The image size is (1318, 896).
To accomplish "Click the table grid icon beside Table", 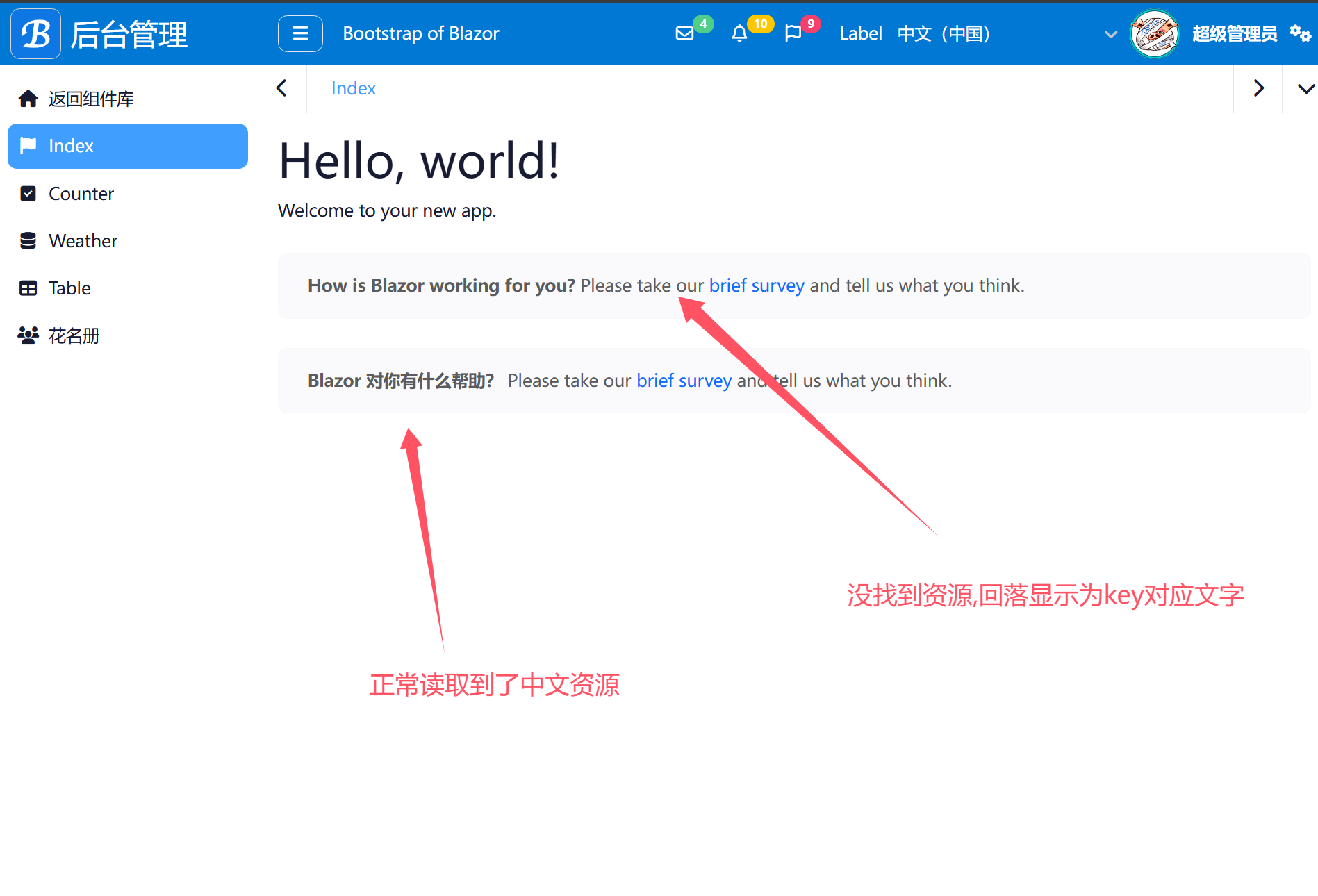I will click(28, 288).
